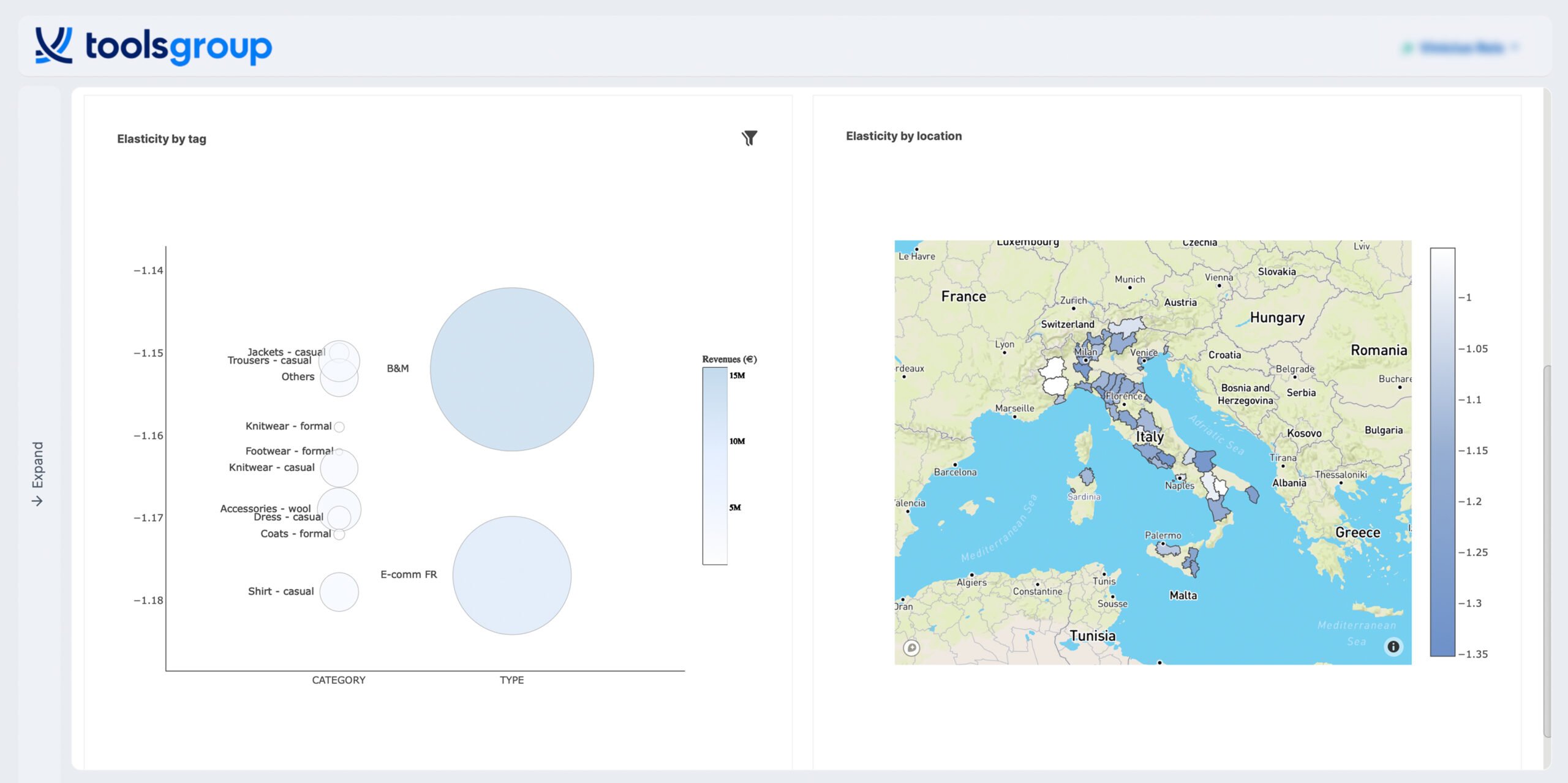Click the toolsgroup logo
This screenshot has height=783, width=1568.
click(153, 46)
